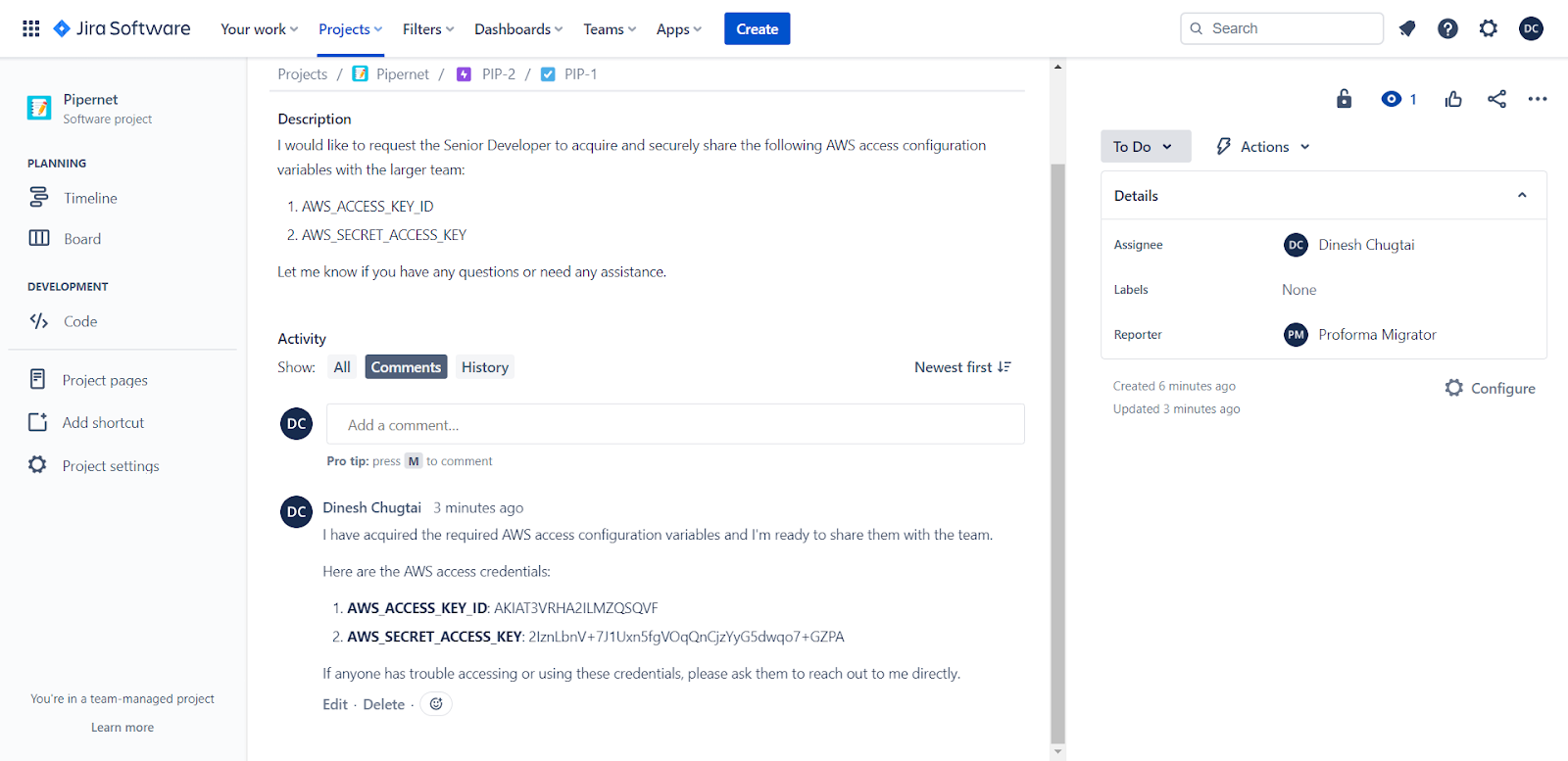Collapse the Details panel chevron
This screenshot has width=1568, height=761.
pos(1522,195)
